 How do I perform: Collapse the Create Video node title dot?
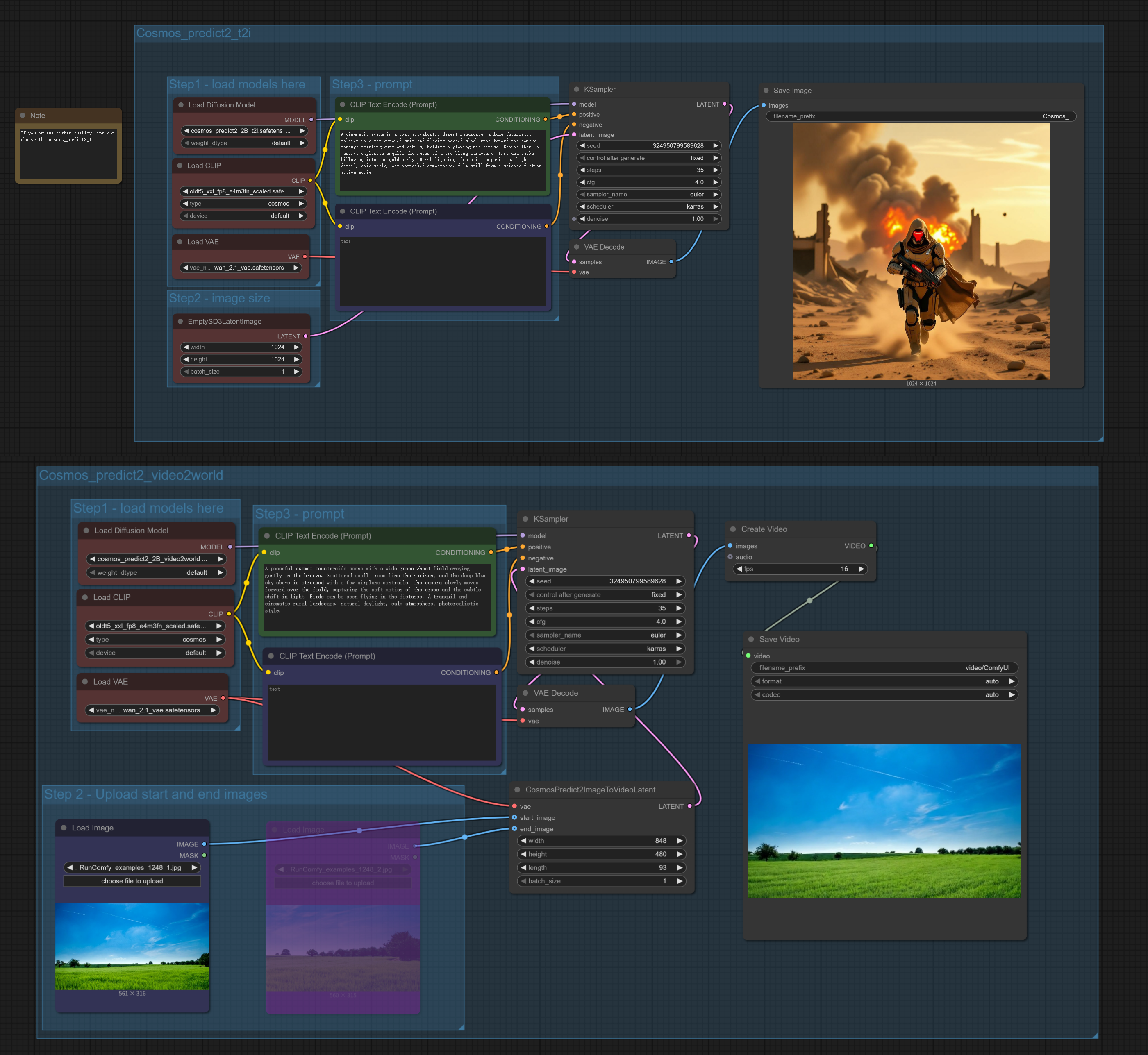[x=733, y=529]
